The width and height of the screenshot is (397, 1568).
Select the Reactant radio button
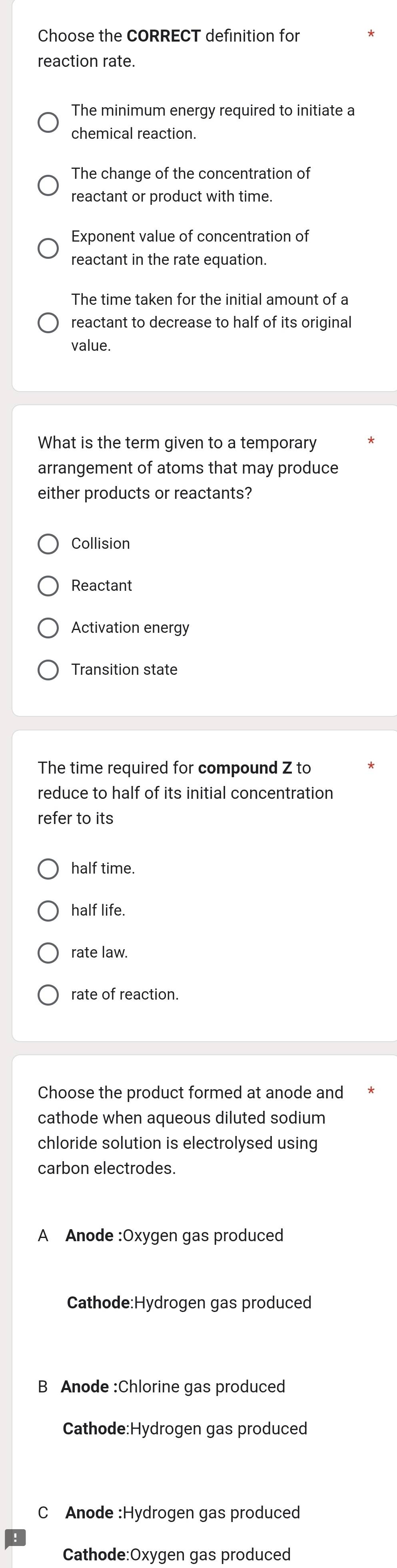(x=49, y=586)
